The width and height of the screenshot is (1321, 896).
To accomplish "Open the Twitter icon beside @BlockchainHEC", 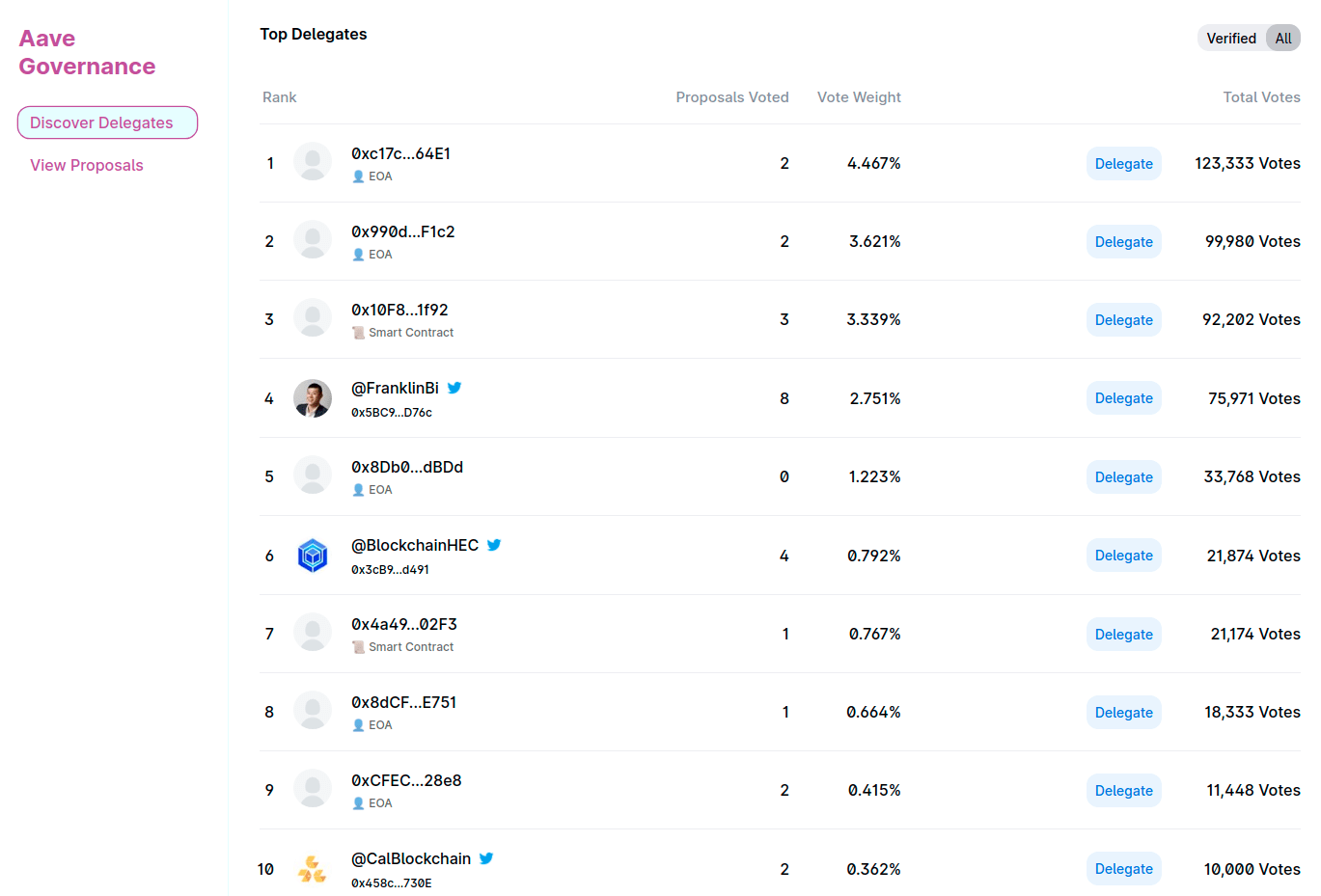I will 494,545.
